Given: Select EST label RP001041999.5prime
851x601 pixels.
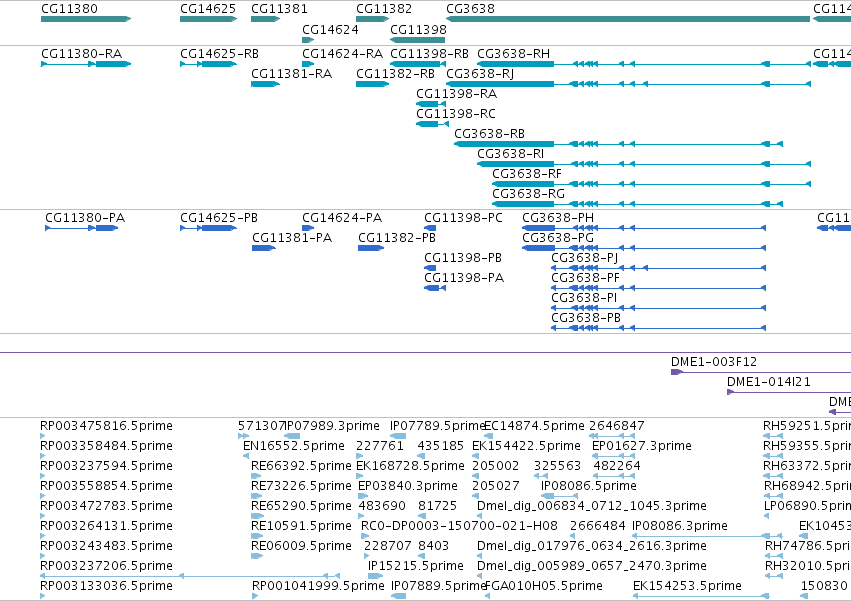Looking at the screenshot, I should point(318,586).
